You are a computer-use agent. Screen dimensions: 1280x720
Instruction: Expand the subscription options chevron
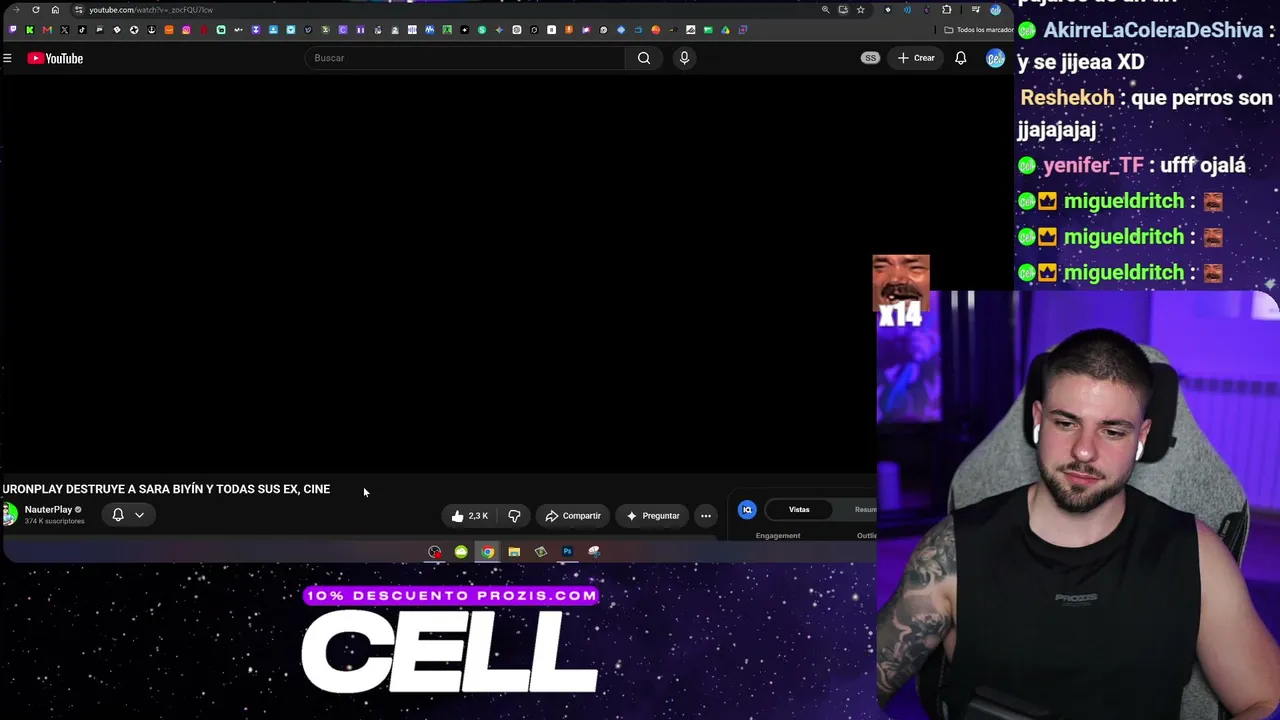pos(140,515)
